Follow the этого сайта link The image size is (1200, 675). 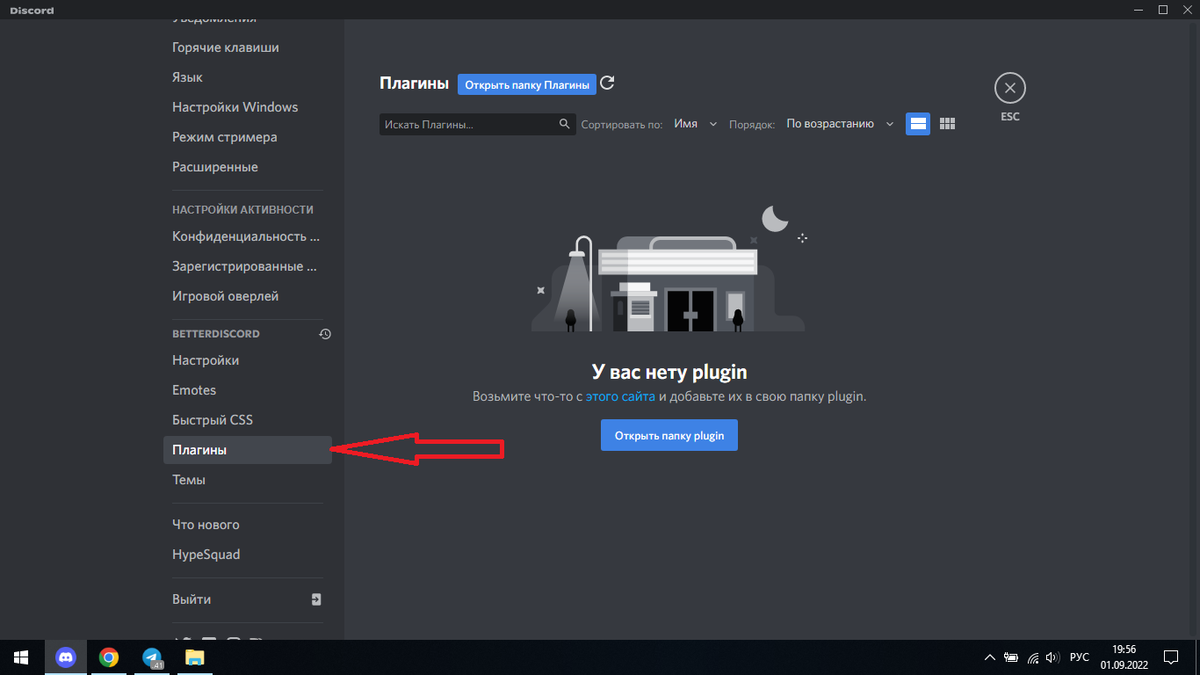620,397
